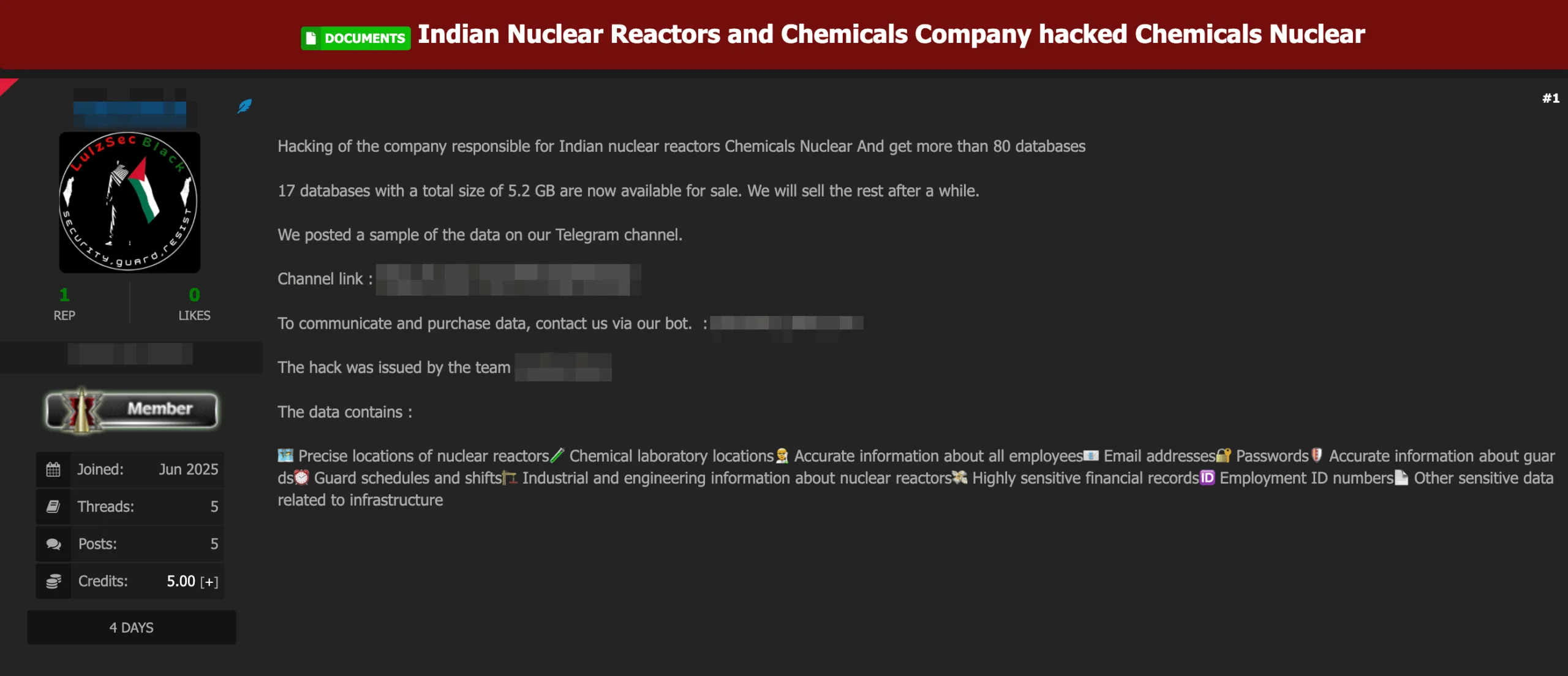Click the blue feather icon beside username
Viewport: 1568px width, 676px height.
tap(244, 106)
